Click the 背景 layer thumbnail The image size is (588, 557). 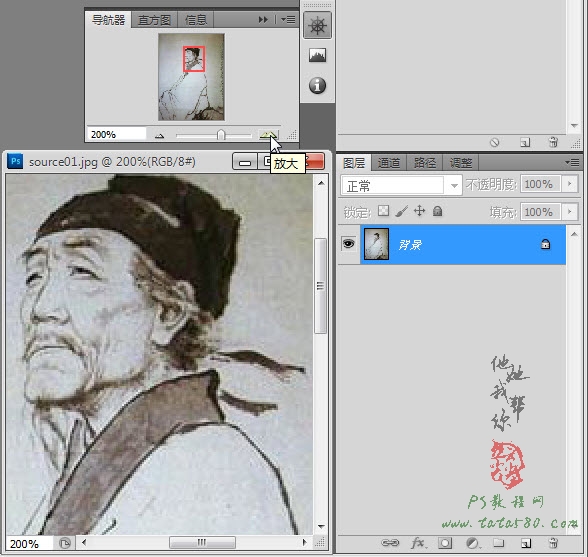click(376, 244)
